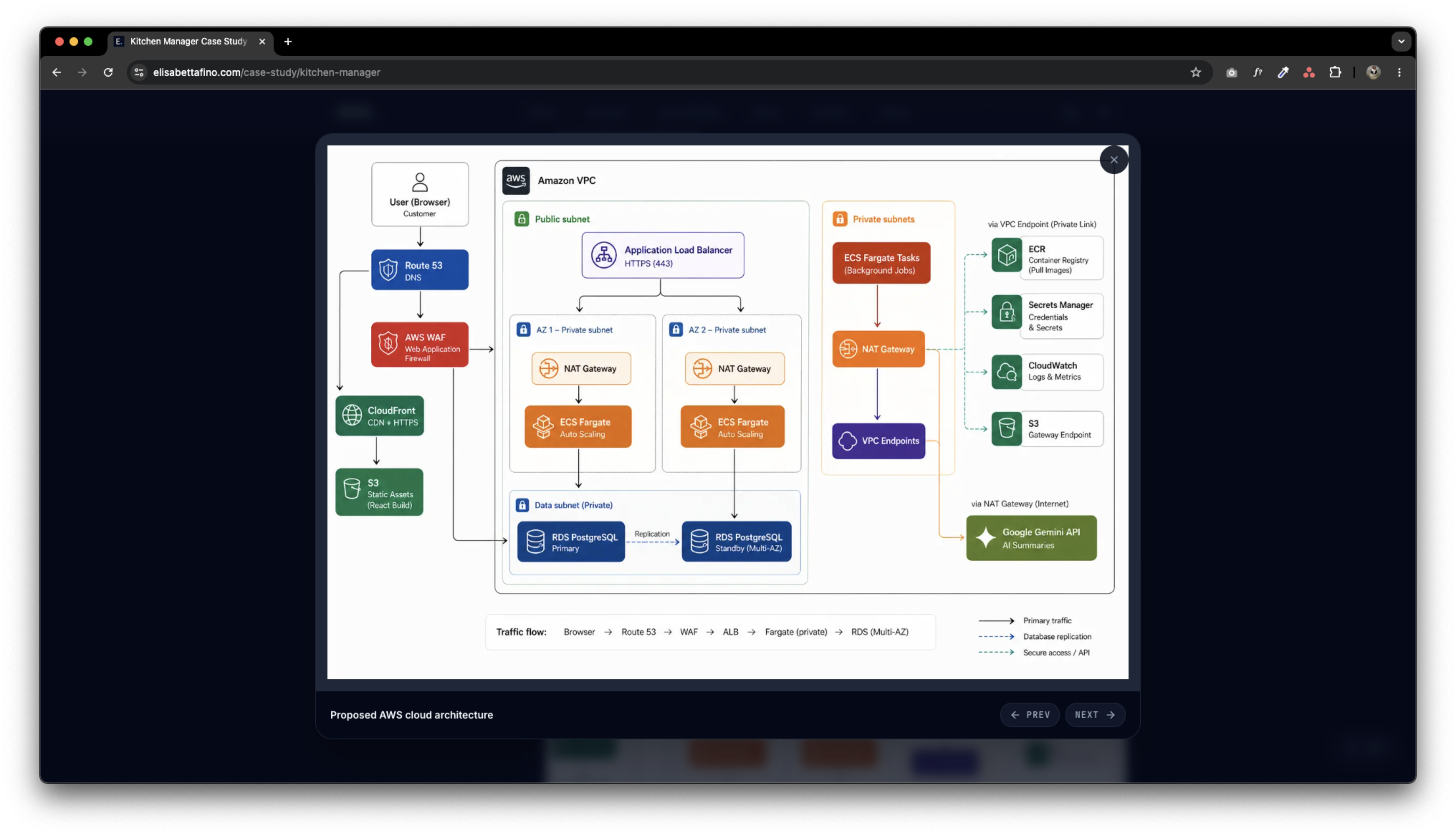This screenshot has height=836, width=1456.
Task: Click the AZ 1 NAT Gateway icon
Action: [x=548, y=368]
